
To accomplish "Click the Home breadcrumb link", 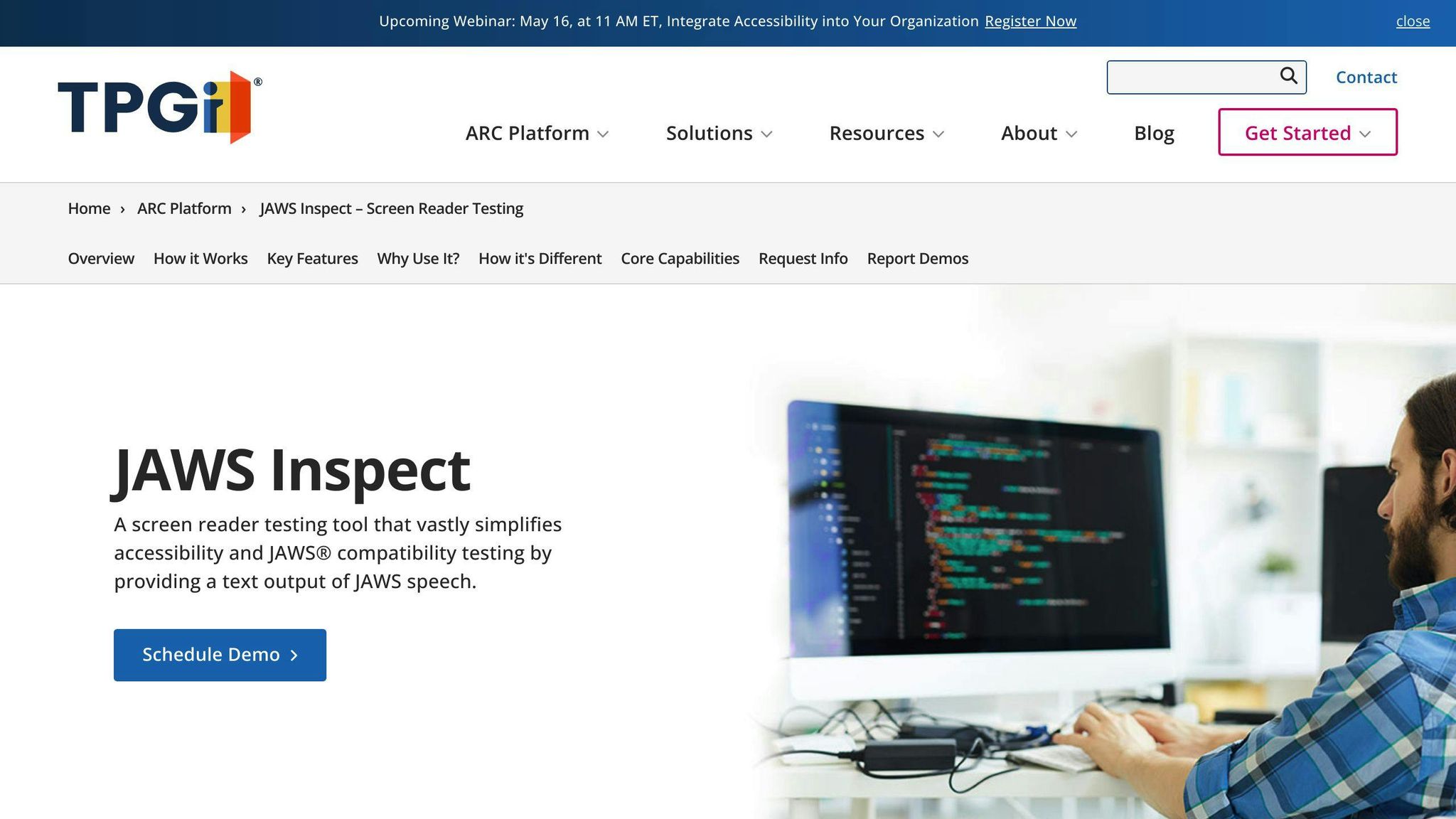I will tap(89, 208).
